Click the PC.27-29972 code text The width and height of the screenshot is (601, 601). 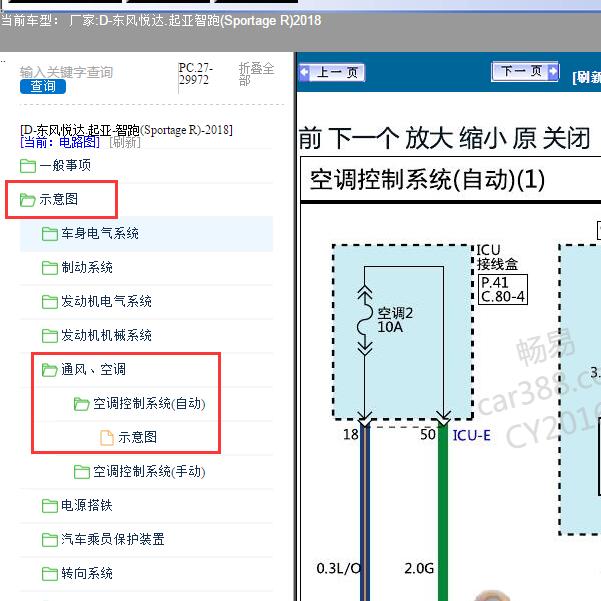click(x=195, y=74)
